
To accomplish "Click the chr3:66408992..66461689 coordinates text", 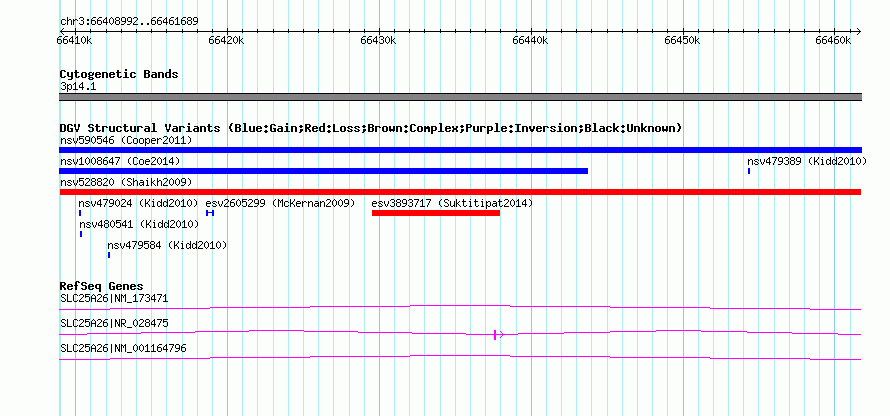I will 129,22.
